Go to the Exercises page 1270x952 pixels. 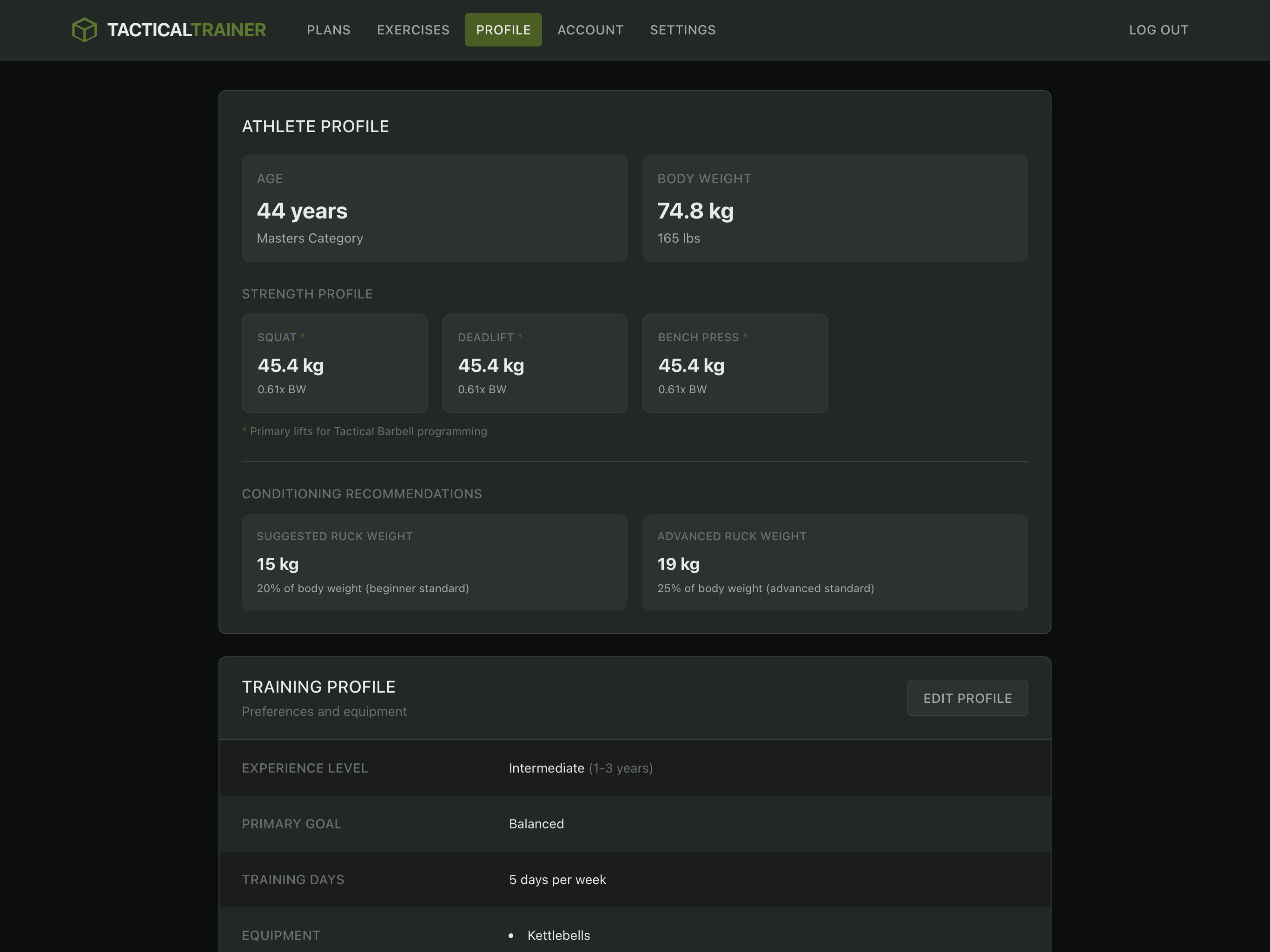click(413, 30)
